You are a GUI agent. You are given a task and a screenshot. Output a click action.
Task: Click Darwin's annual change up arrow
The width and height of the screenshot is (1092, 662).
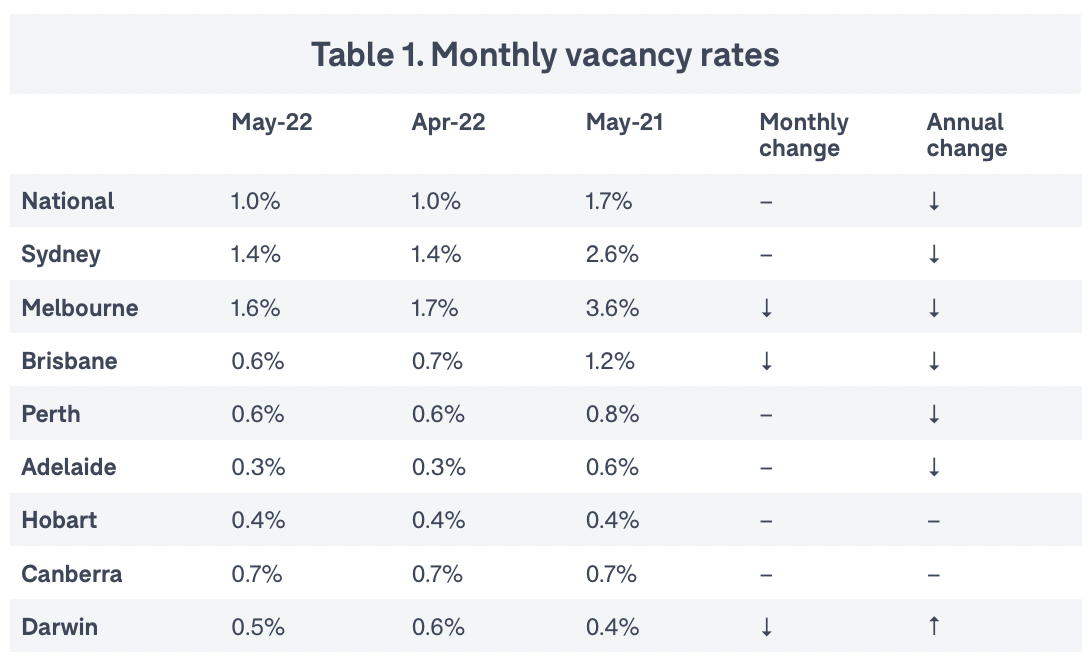point(934,627)
